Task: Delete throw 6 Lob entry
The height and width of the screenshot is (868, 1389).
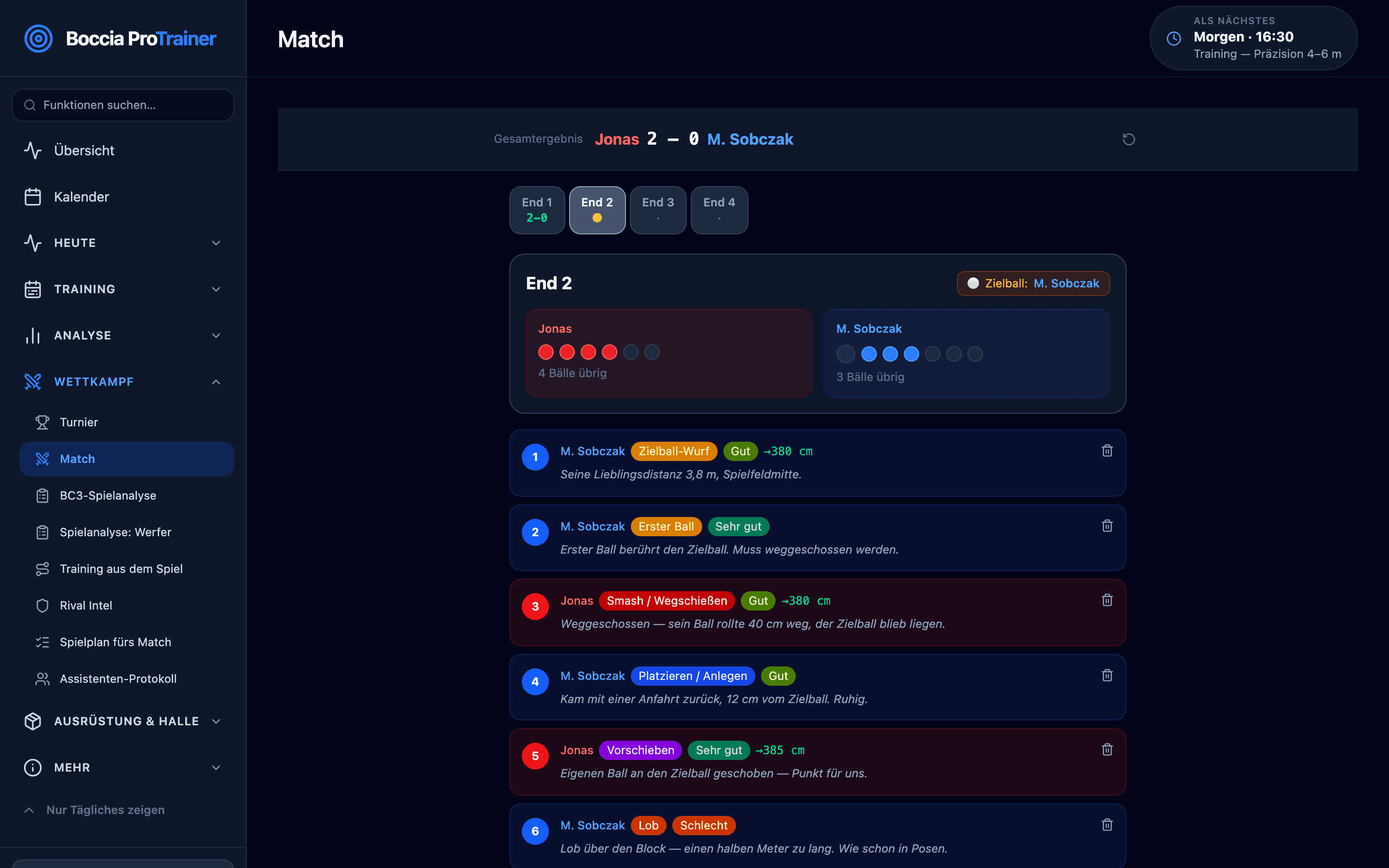Action: coord(1107,825)
